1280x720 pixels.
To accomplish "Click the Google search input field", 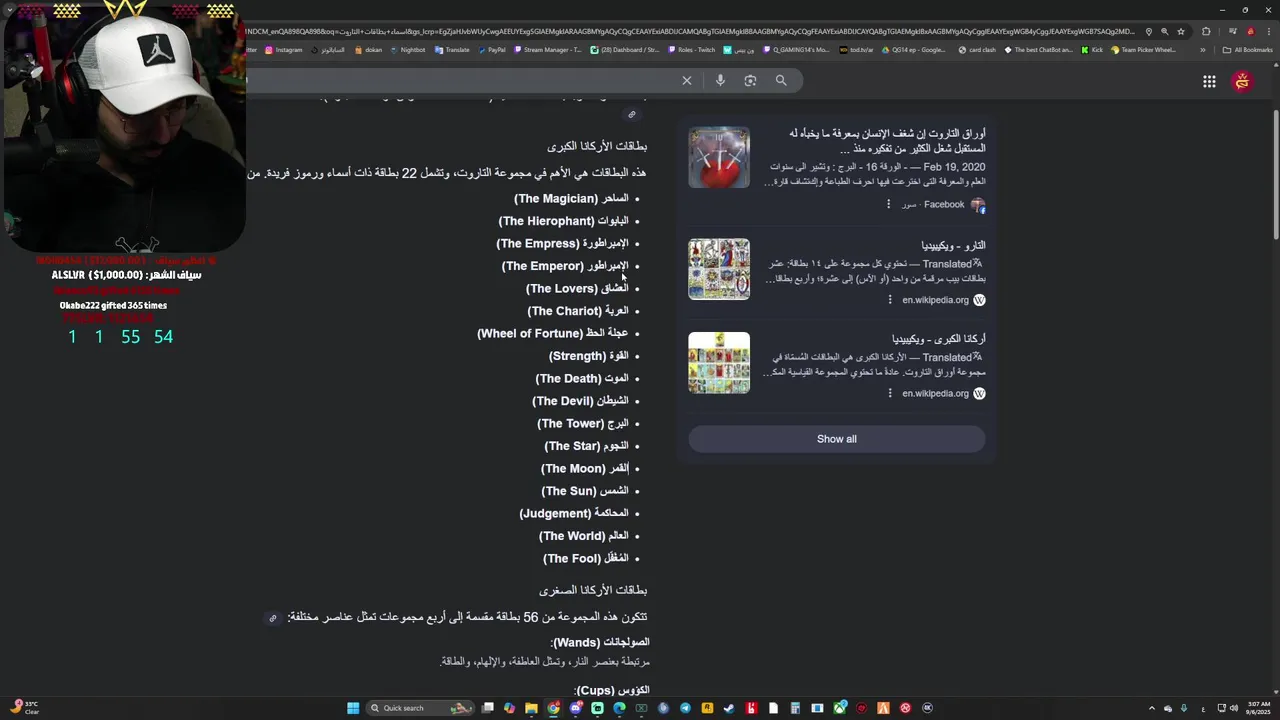I will point(460,81).
